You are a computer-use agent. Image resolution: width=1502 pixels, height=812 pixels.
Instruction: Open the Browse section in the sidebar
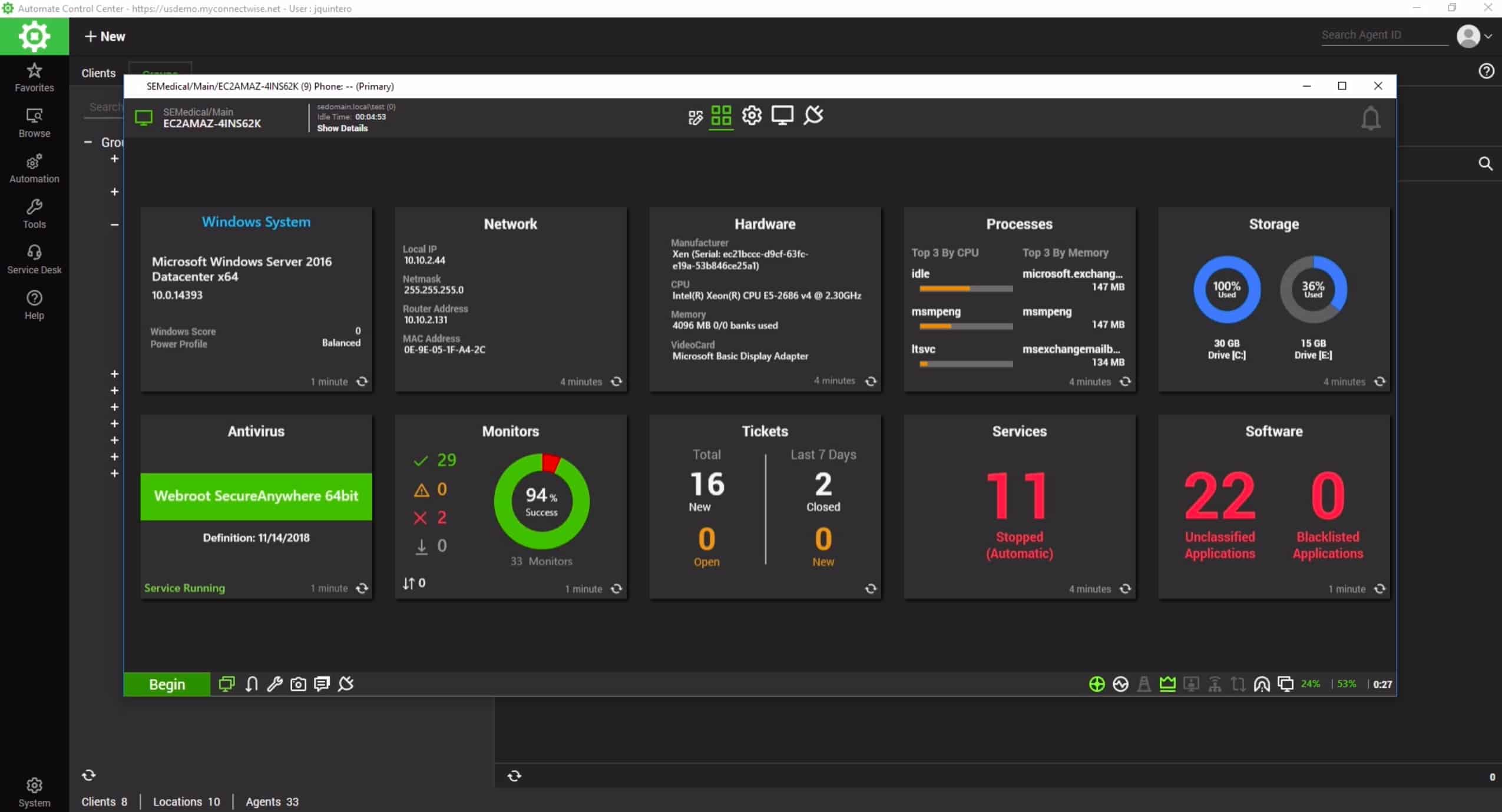point(34,122)
